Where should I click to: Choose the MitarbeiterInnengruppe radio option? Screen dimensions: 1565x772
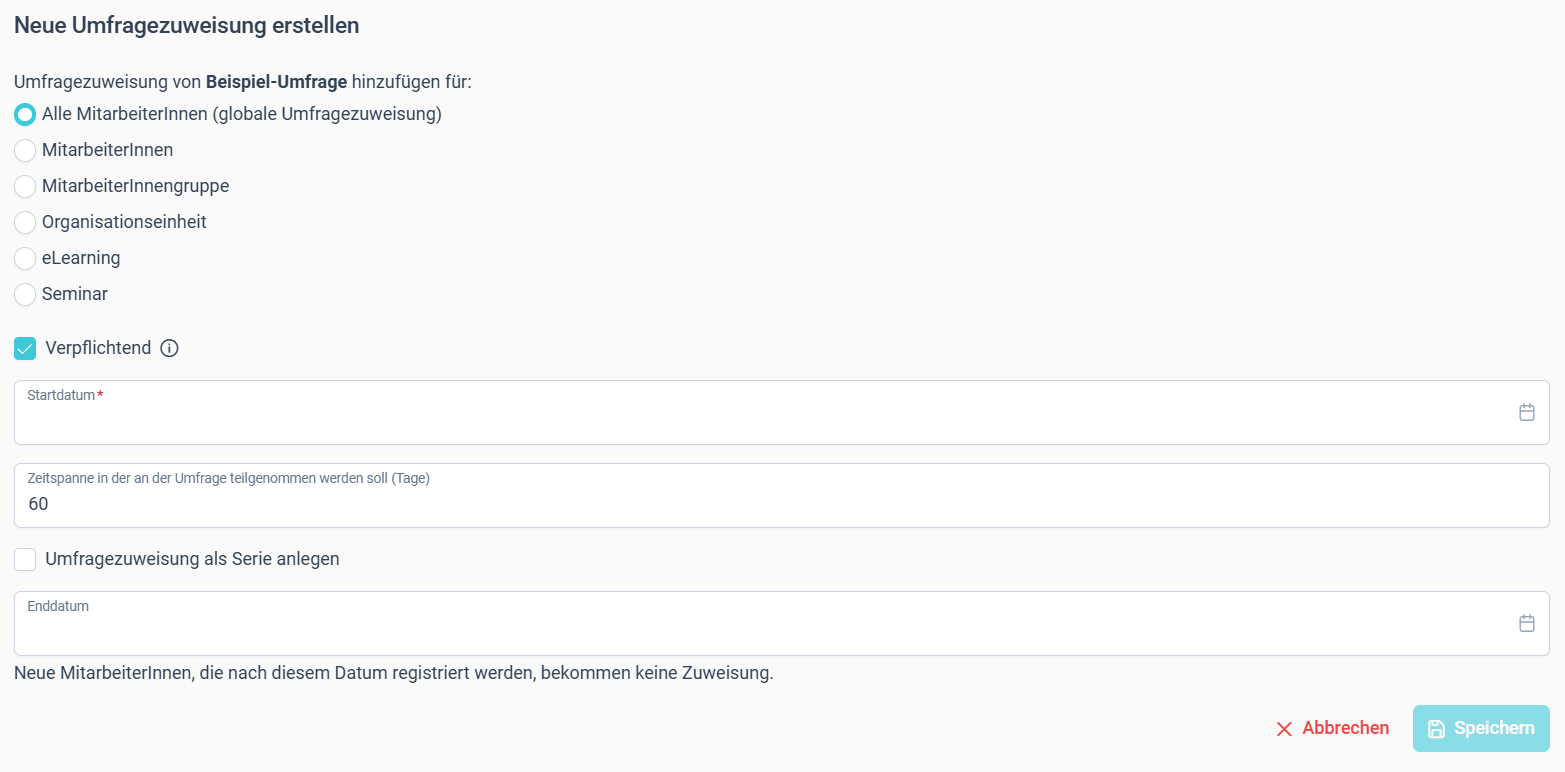[x=25, y=186]
